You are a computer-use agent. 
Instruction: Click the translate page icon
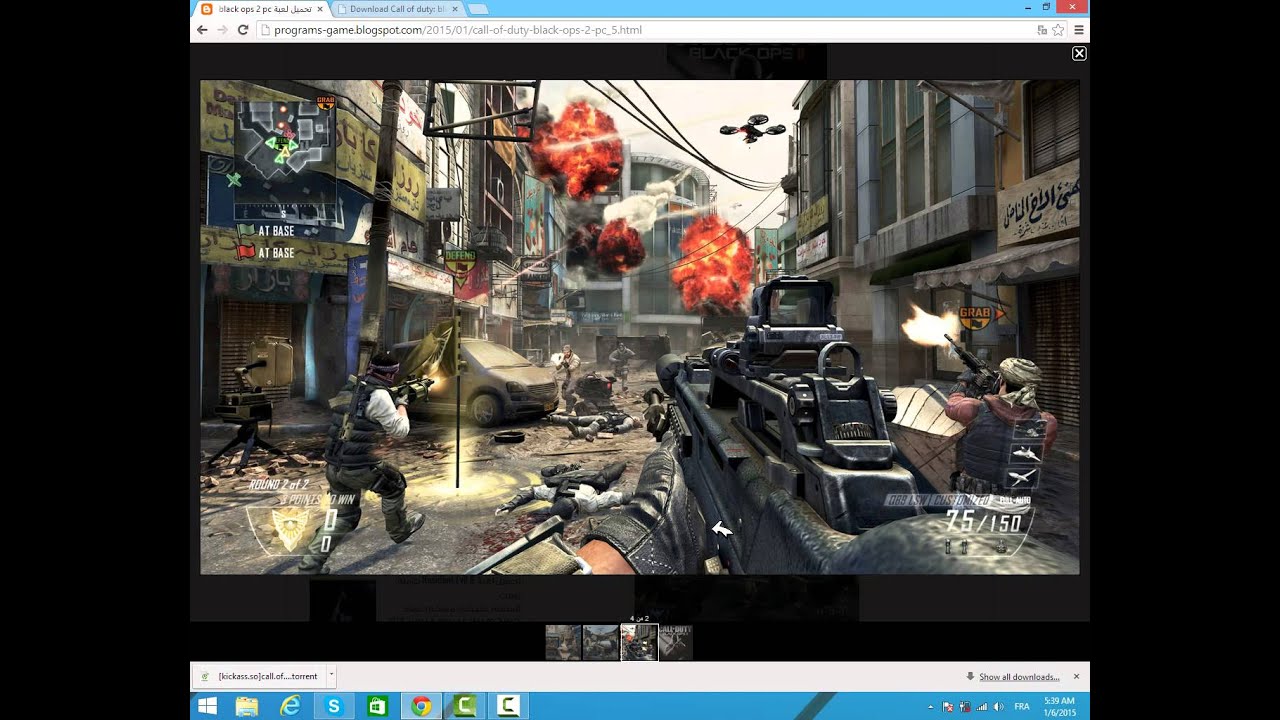click(x=1042, y=30)
